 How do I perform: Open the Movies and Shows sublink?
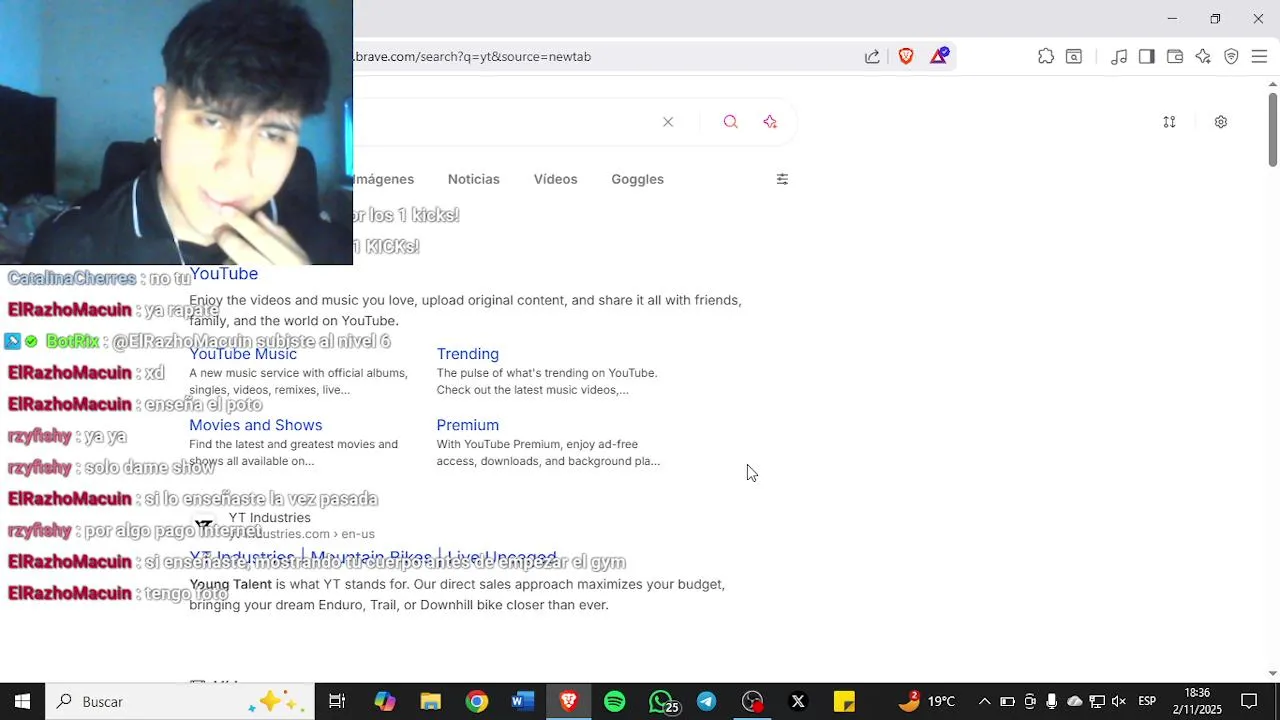255,425
